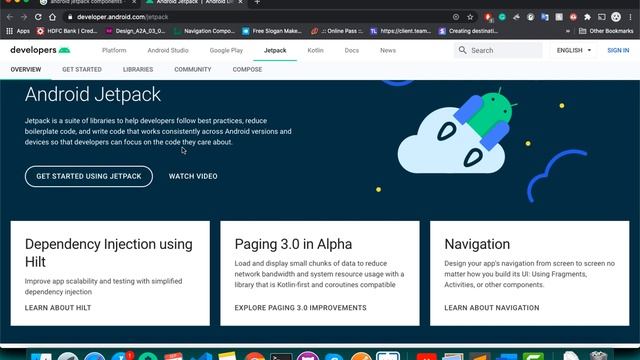
Task: Open Terminal from the dock
Action: point(281,356)
